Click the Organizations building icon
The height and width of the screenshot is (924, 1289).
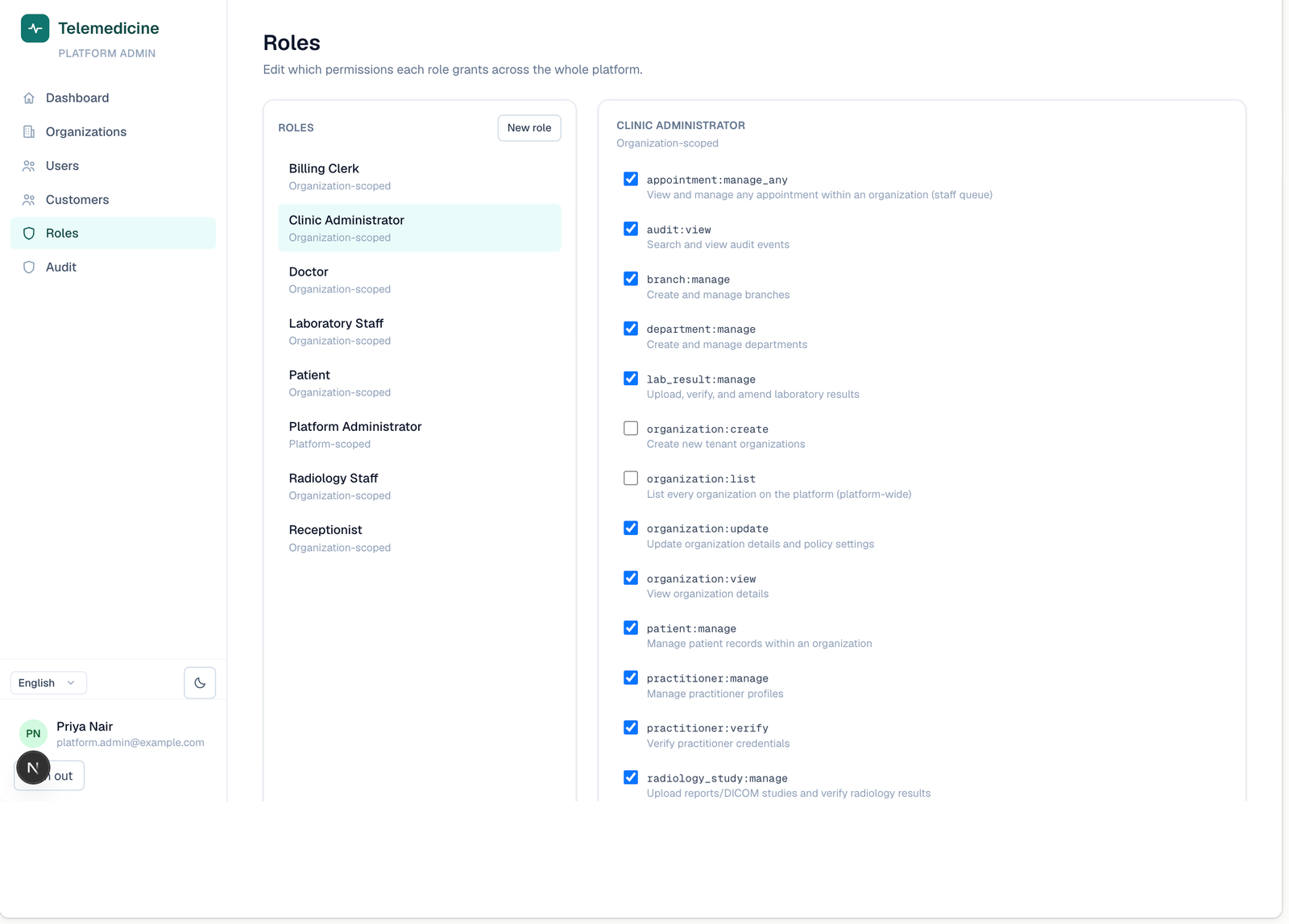pos(29,132)
